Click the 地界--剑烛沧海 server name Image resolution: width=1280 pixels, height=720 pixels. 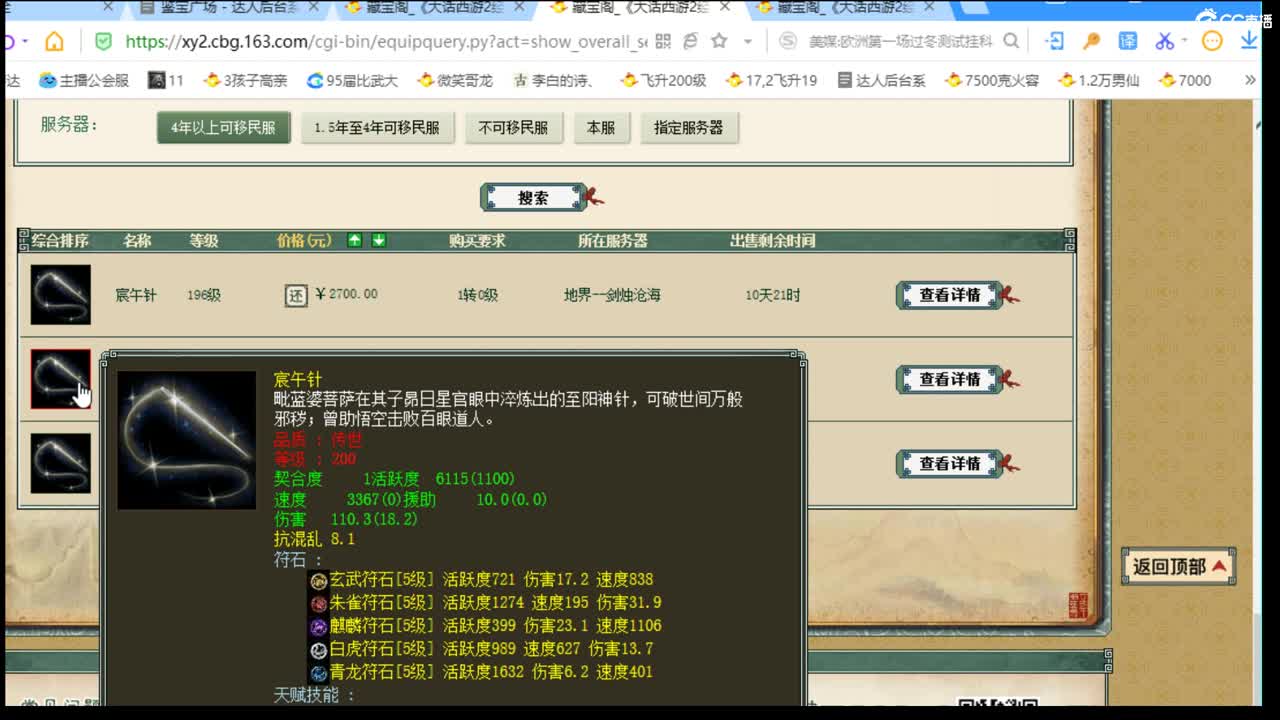coord(612,295)
